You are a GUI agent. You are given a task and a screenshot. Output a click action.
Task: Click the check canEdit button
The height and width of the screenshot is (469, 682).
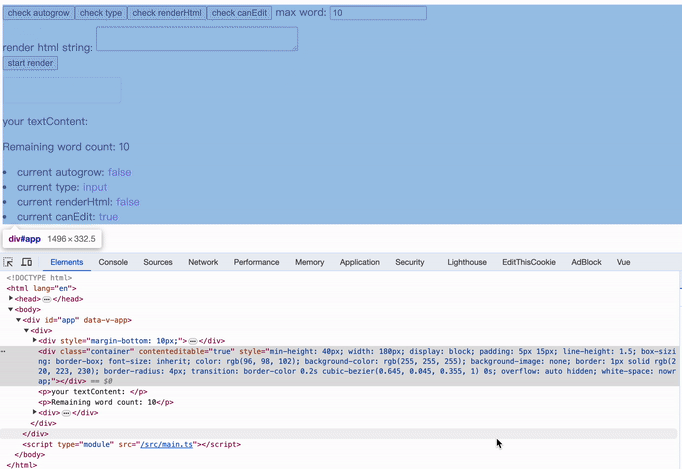tap(239, 13)
